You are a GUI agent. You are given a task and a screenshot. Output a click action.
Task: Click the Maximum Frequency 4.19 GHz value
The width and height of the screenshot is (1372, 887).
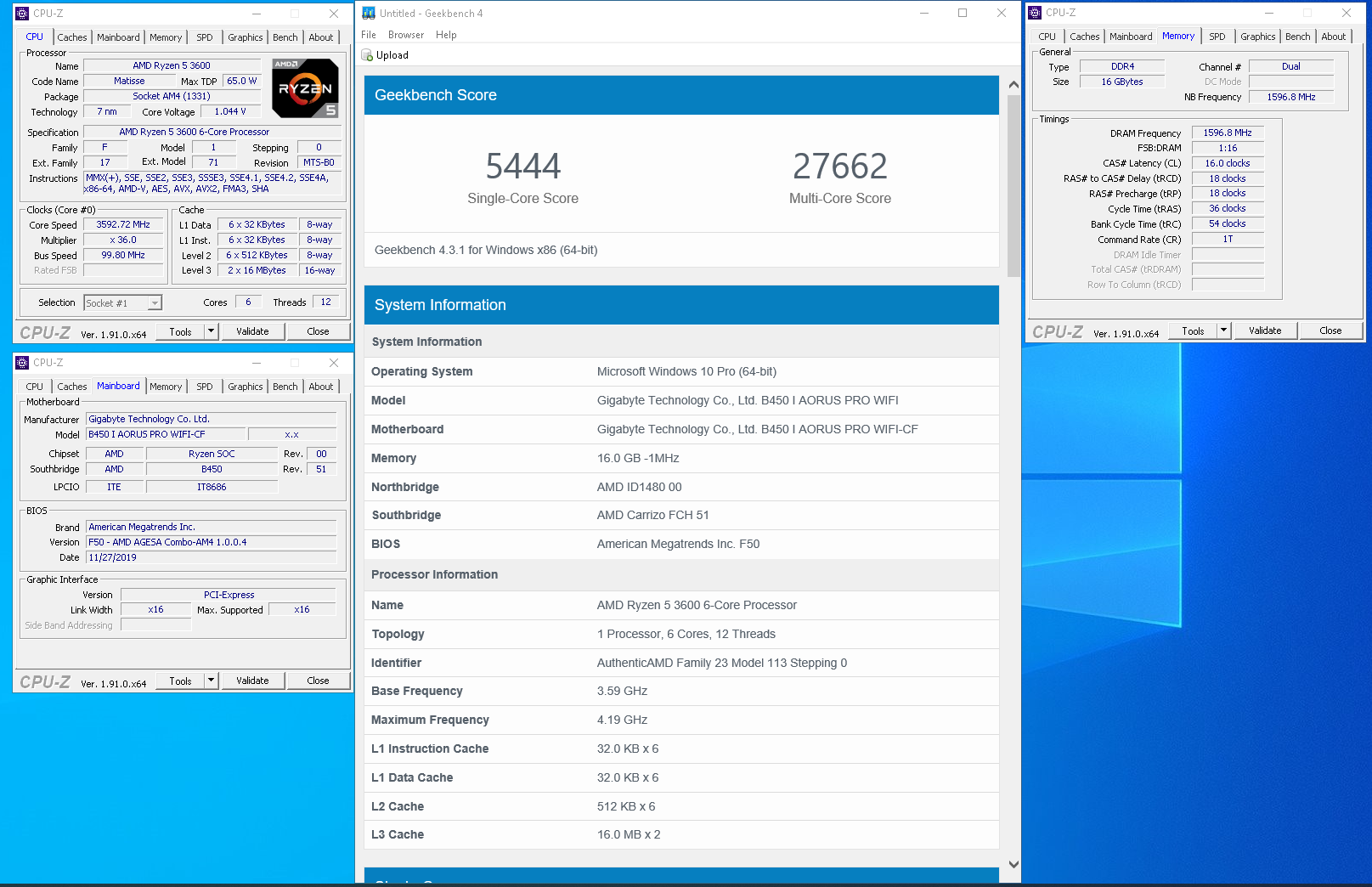click(x=622, y=720)
